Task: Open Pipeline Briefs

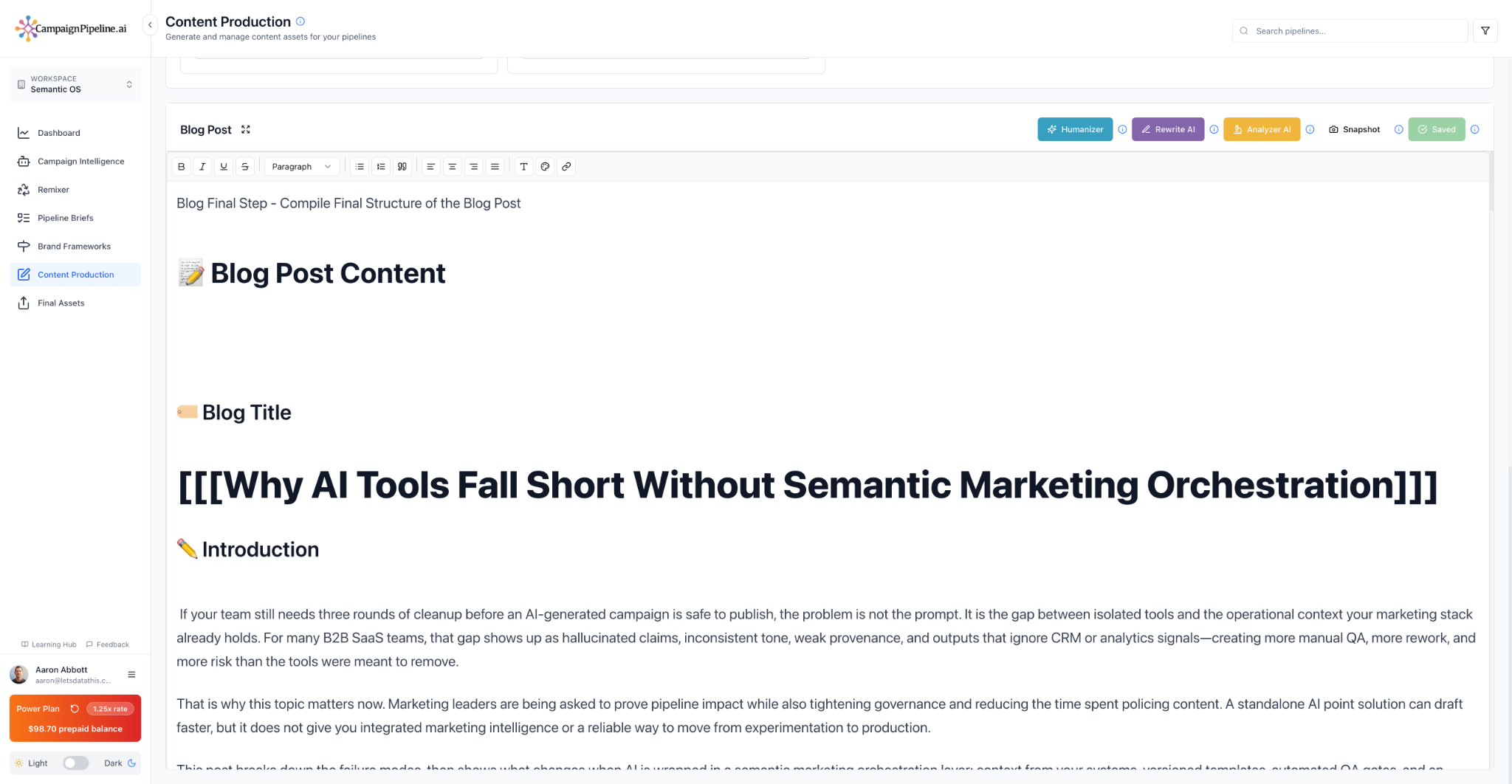Action: tap(75, 218)
